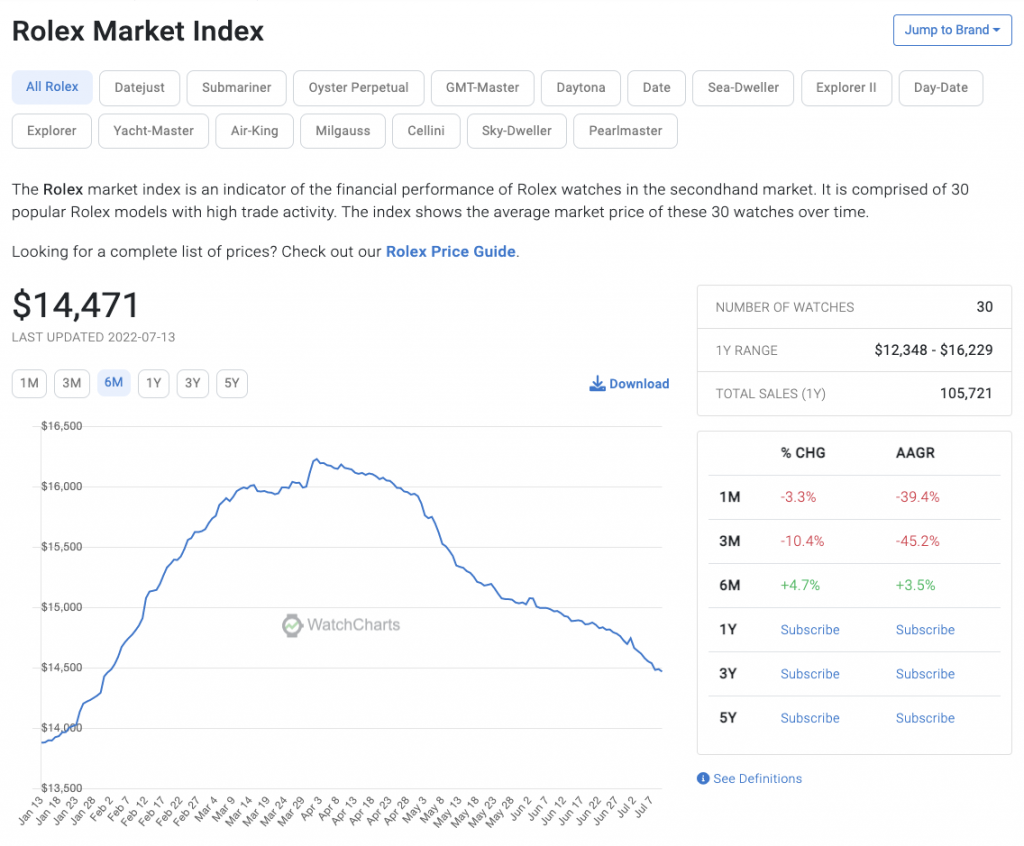The image size is (1024, 846).
Task: Click the Rolex Market Index heading
Action: pos(138,31)
